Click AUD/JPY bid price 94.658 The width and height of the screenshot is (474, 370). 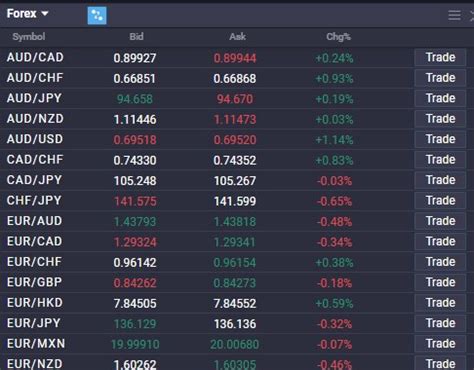pos(135,99)
